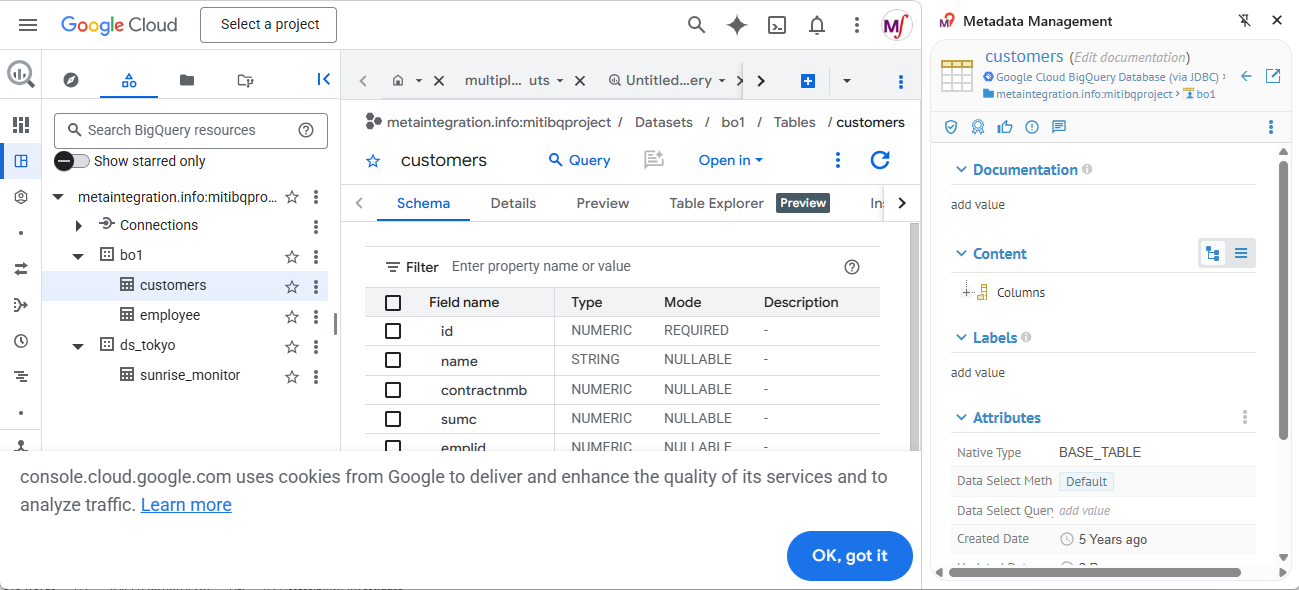Screen dimensions: 1299x590
Task: Star the employee table
Action: (x=292, y=316)
